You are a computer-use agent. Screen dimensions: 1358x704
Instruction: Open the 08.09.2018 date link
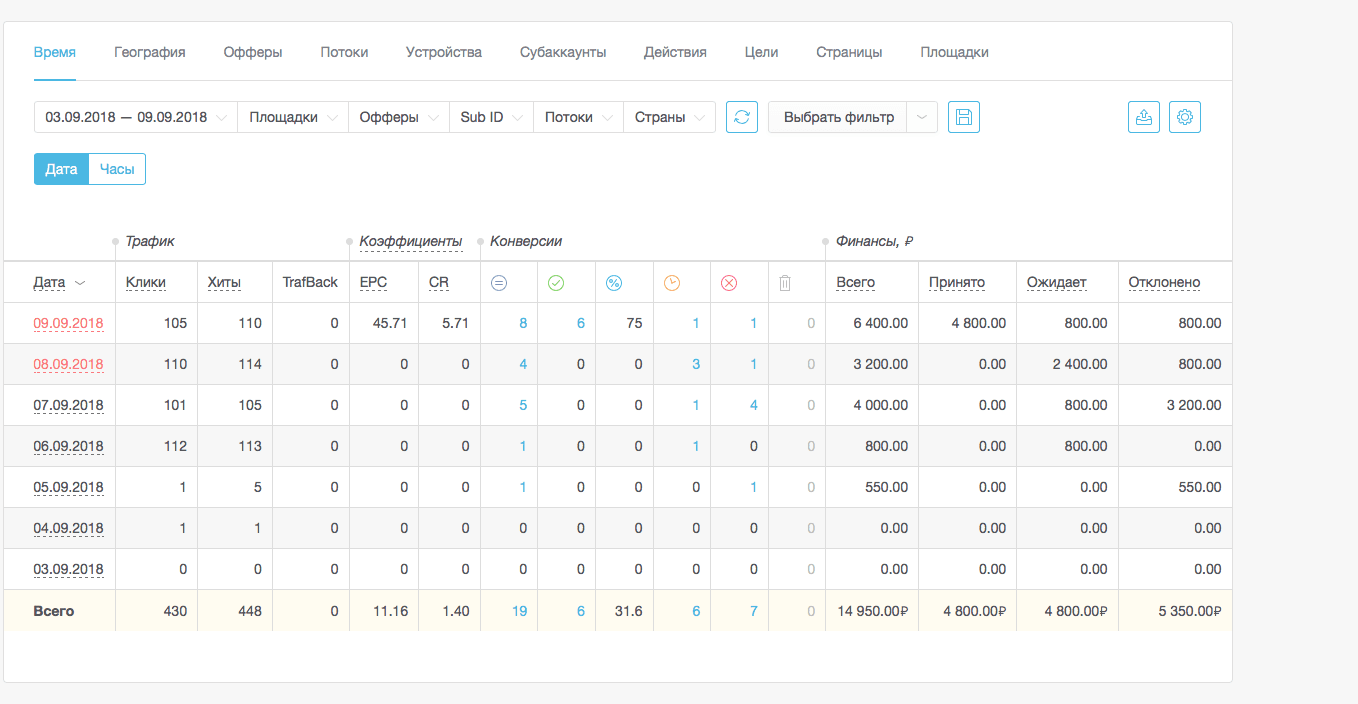pyautogui.click(x=68, y=364)
